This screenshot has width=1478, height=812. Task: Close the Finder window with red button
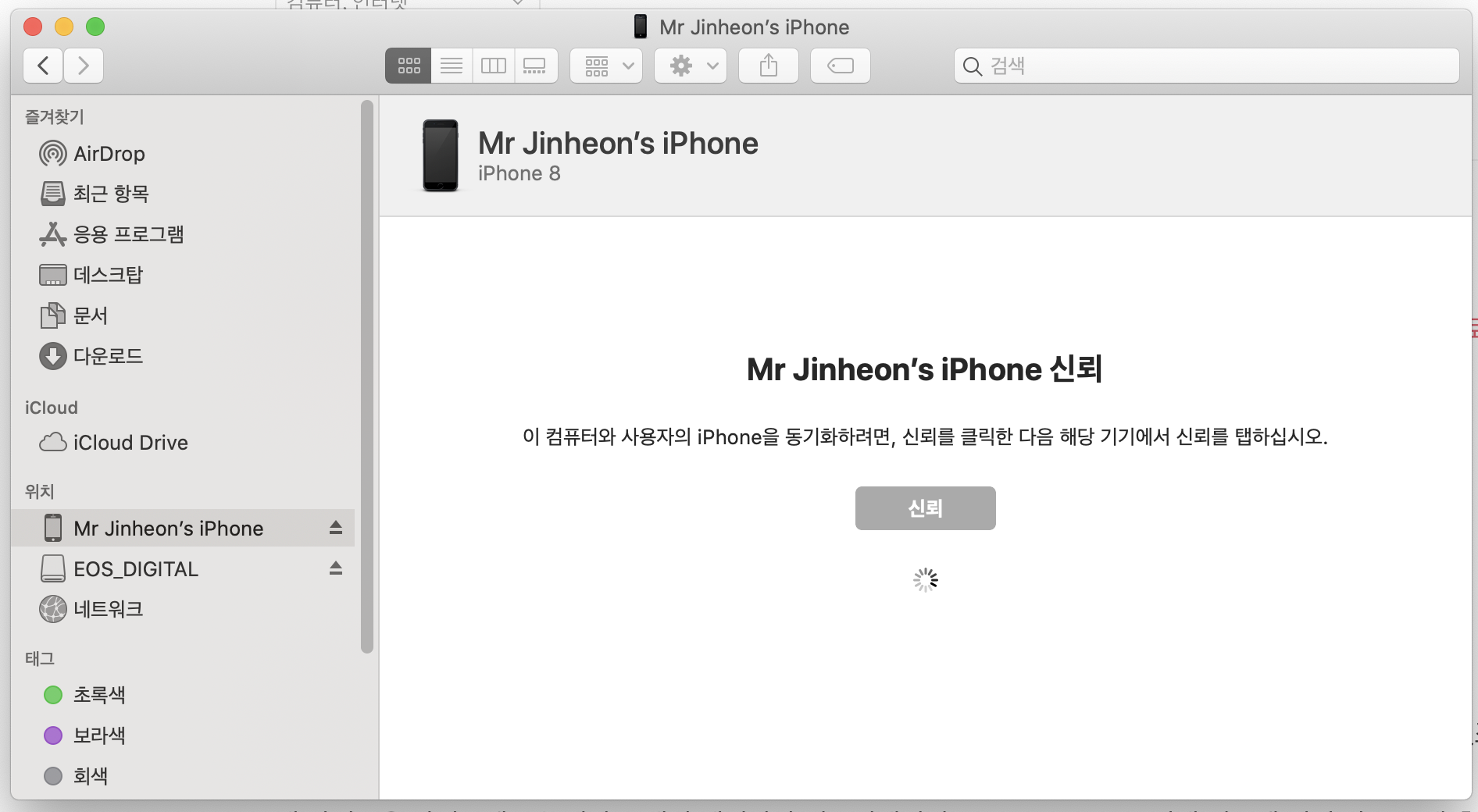33,27
